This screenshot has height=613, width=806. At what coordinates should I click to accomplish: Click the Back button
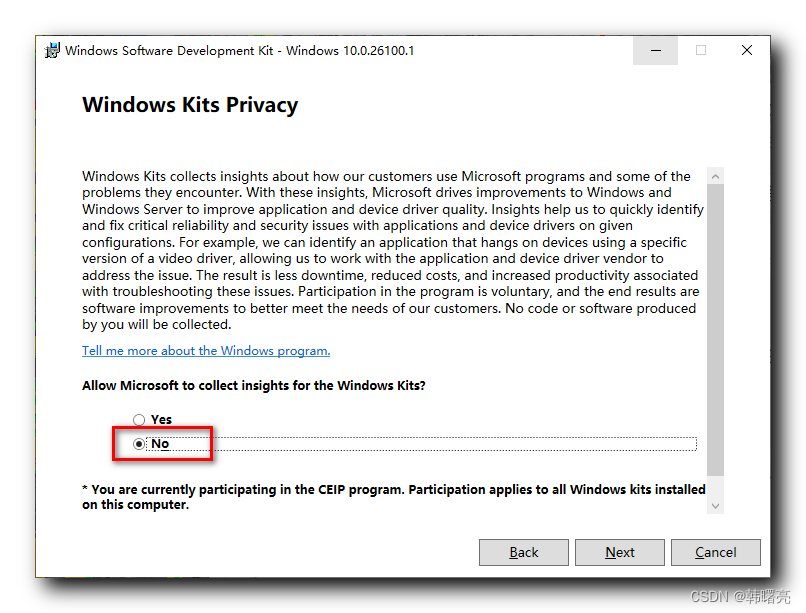[523, 551]
